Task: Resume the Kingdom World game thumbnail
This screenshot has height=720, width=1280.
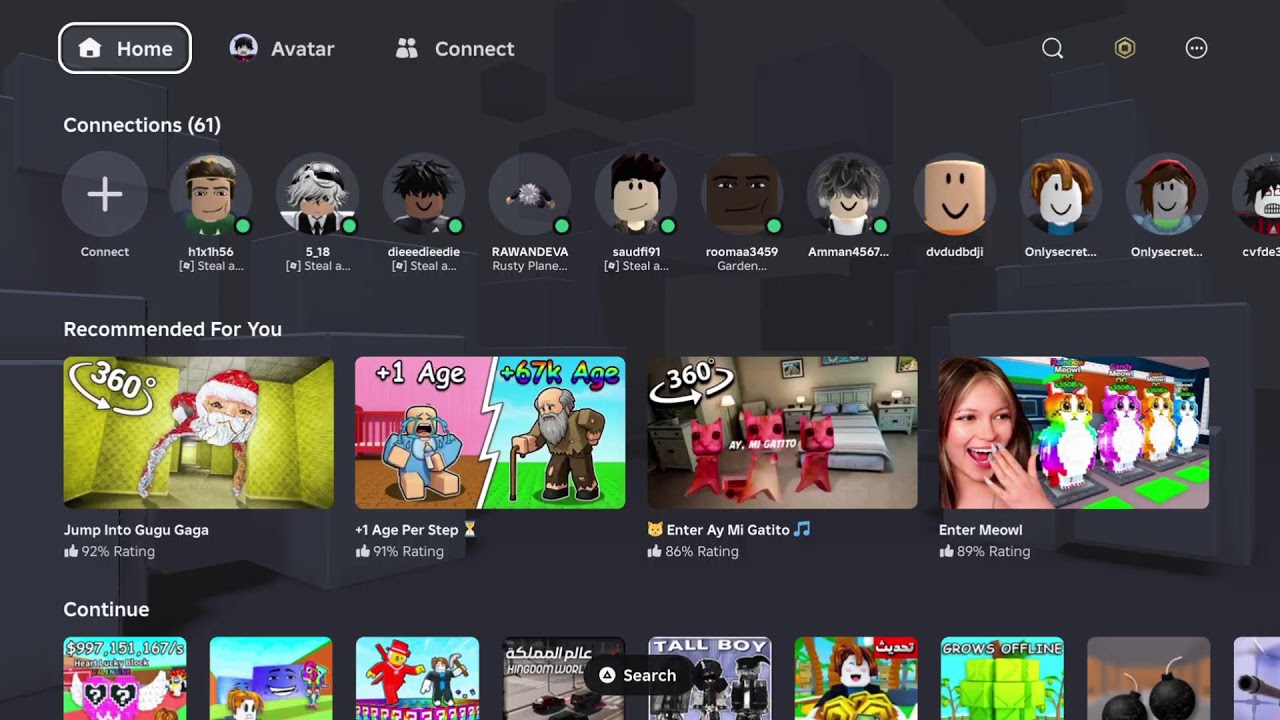Action: click(x=563, y=679)
